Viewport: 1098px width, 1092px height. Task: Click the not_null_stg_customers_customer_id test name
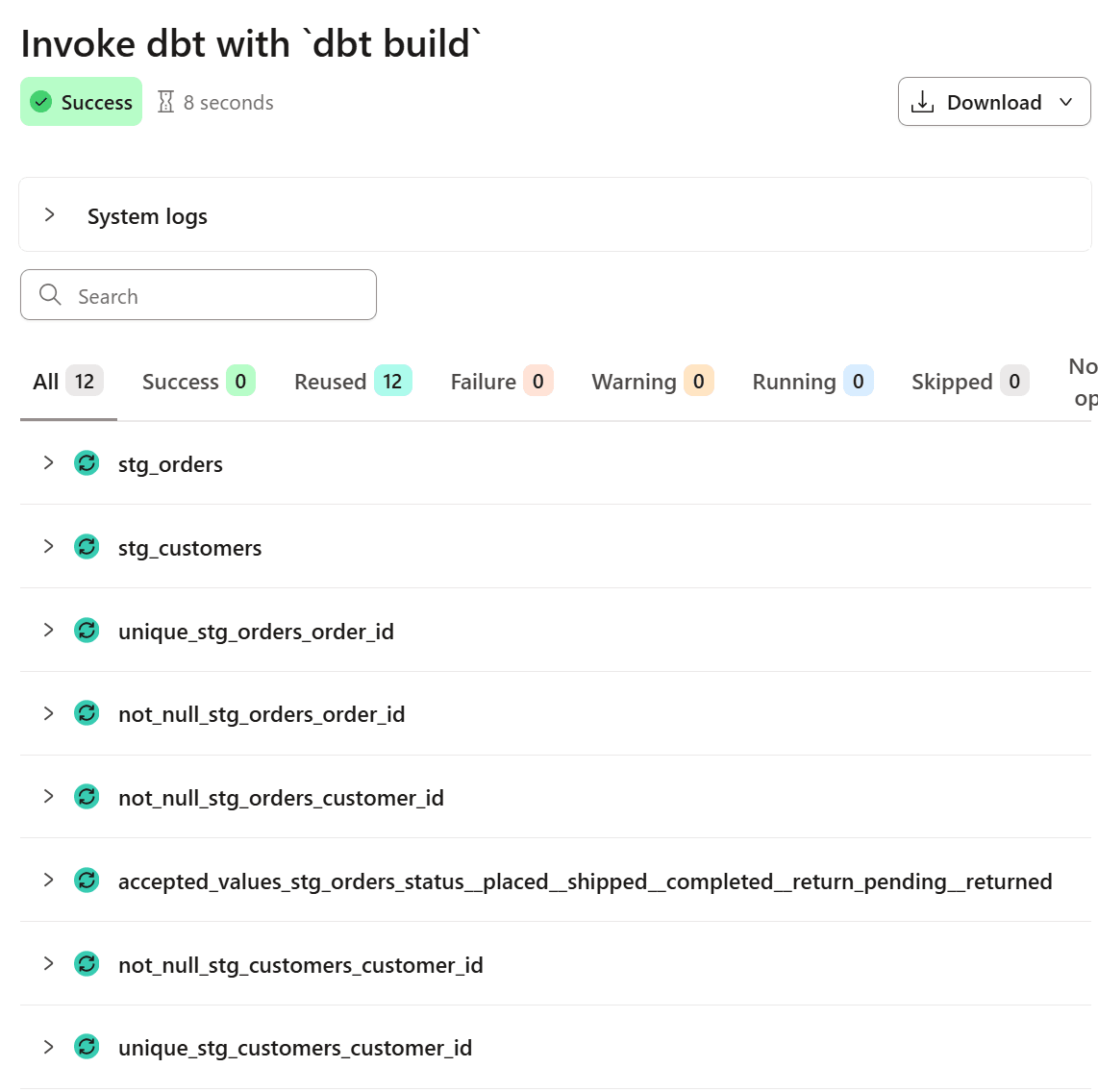pos(300,965)
